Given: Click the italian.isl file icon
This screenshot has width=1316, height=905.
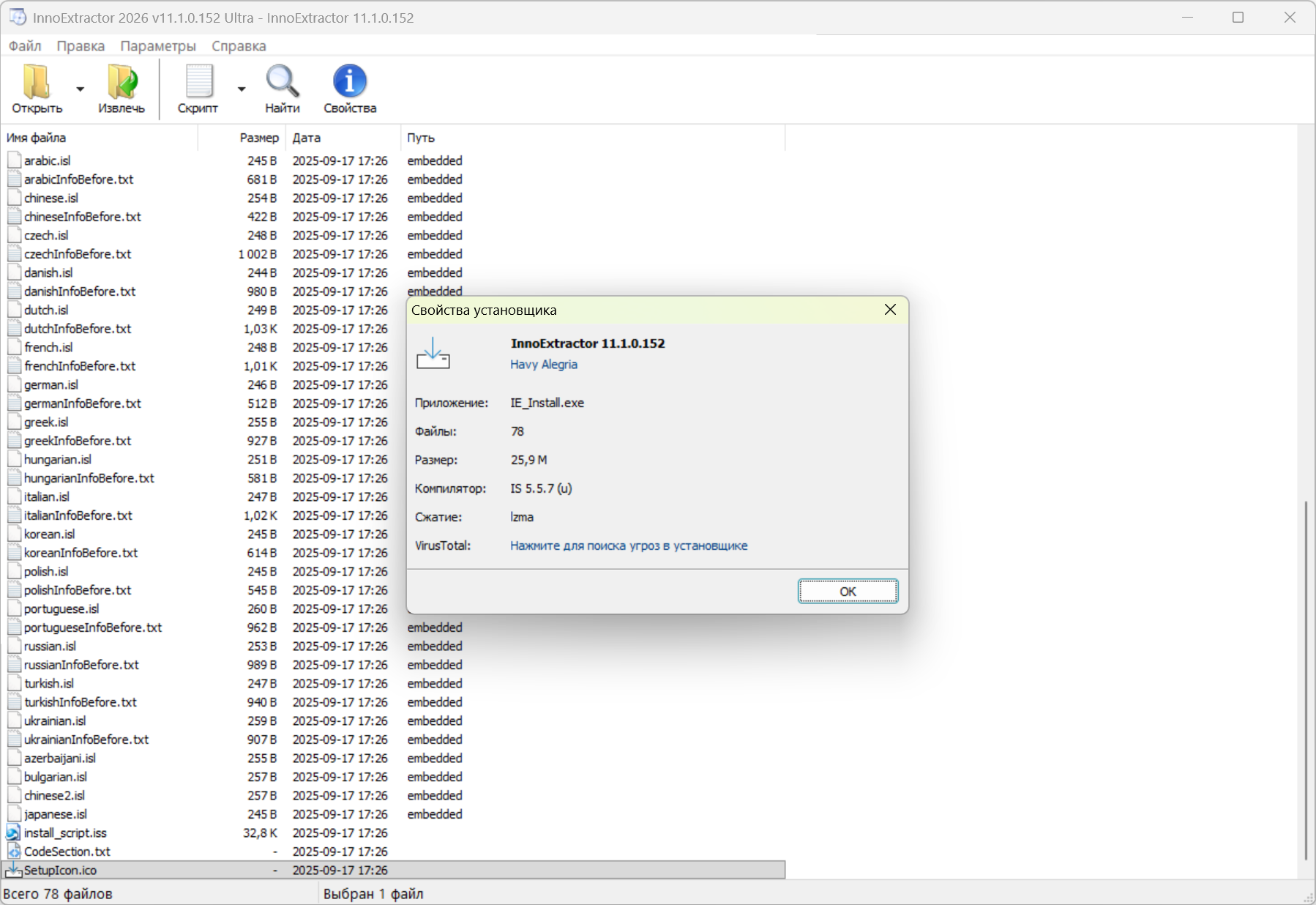Looking at the screenshot, I should pyautogui.click(x=14, y=496).
